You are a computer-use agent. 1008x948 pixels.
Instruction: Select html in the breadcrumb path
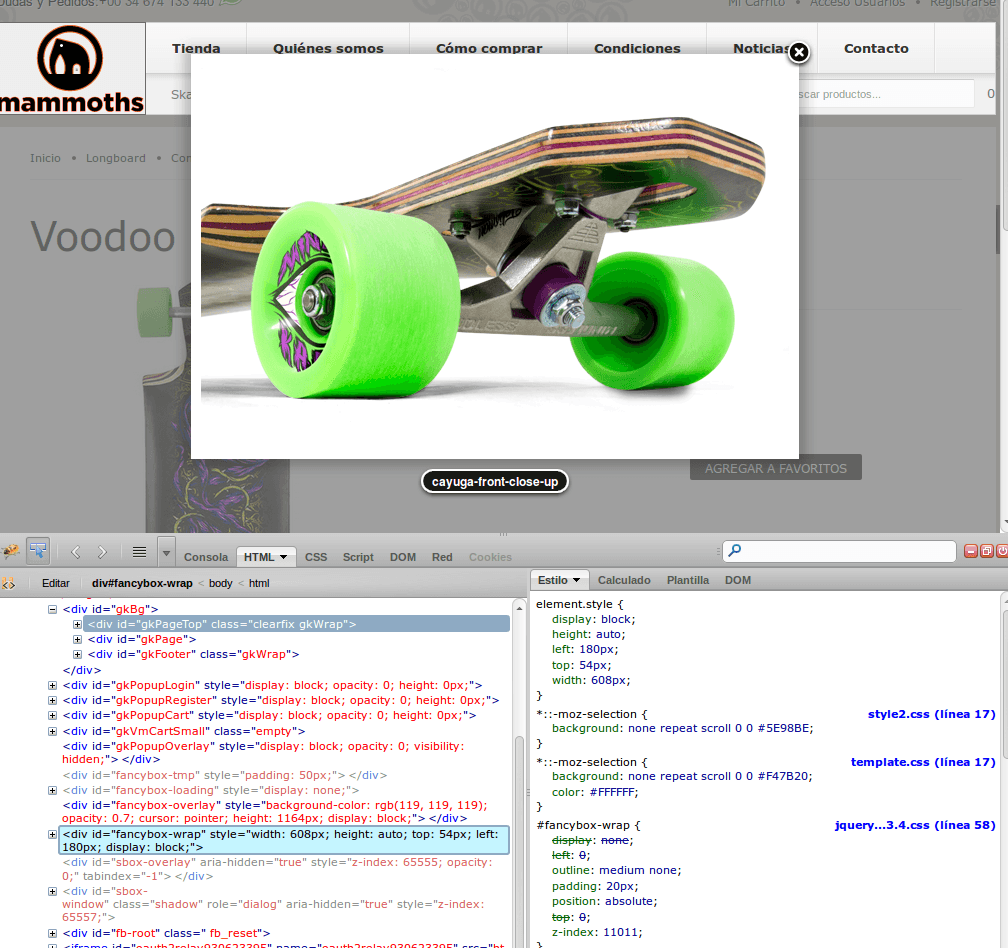[x=259, y=584]
